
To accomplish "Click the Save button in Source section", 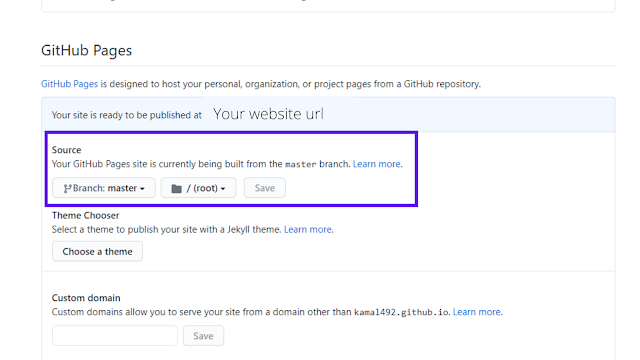I will tap(264, 188).
